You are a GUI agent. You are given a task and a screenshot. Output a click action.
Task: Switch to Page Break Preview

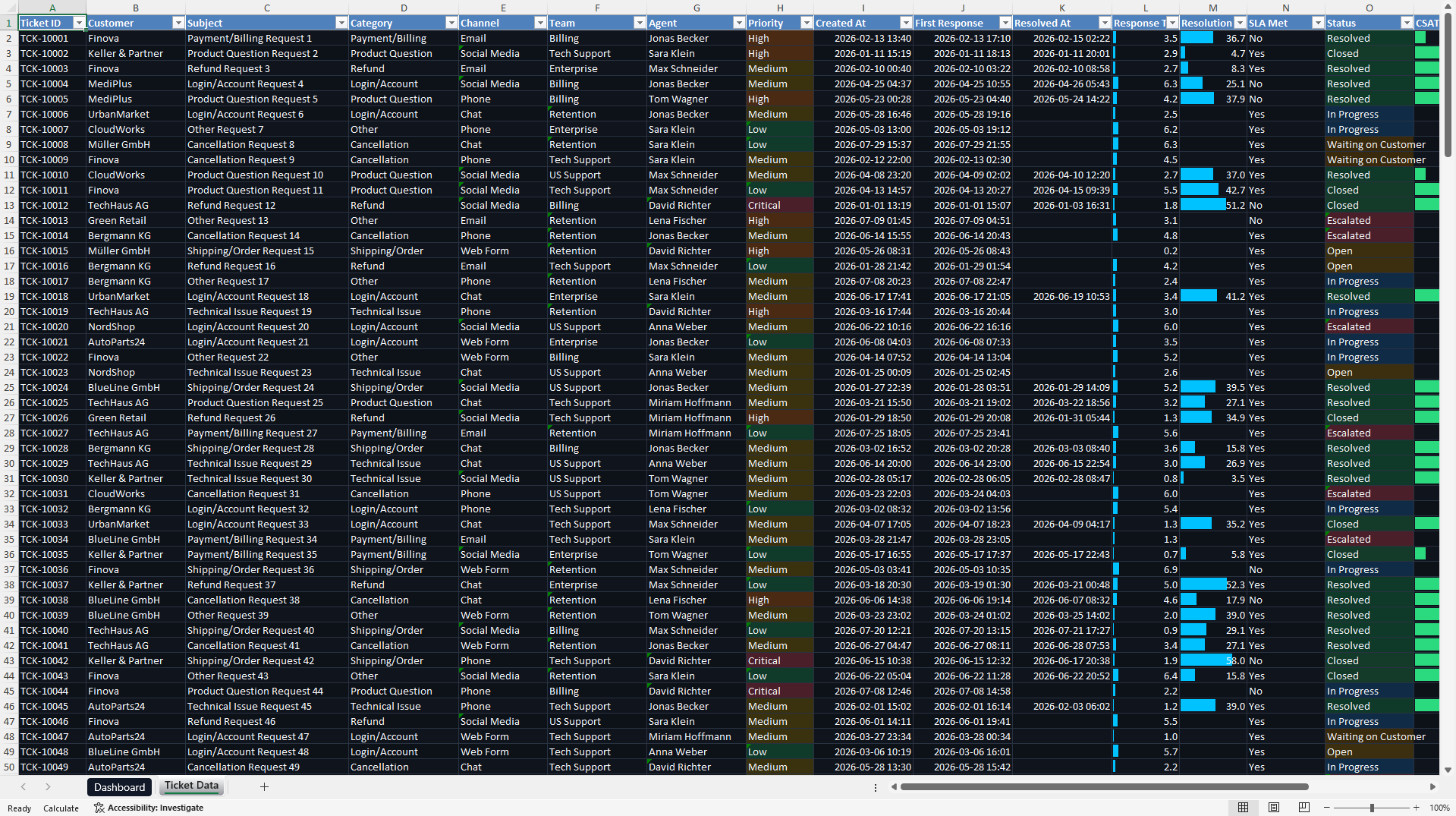pyautogui.click(x=1304, y=808)
